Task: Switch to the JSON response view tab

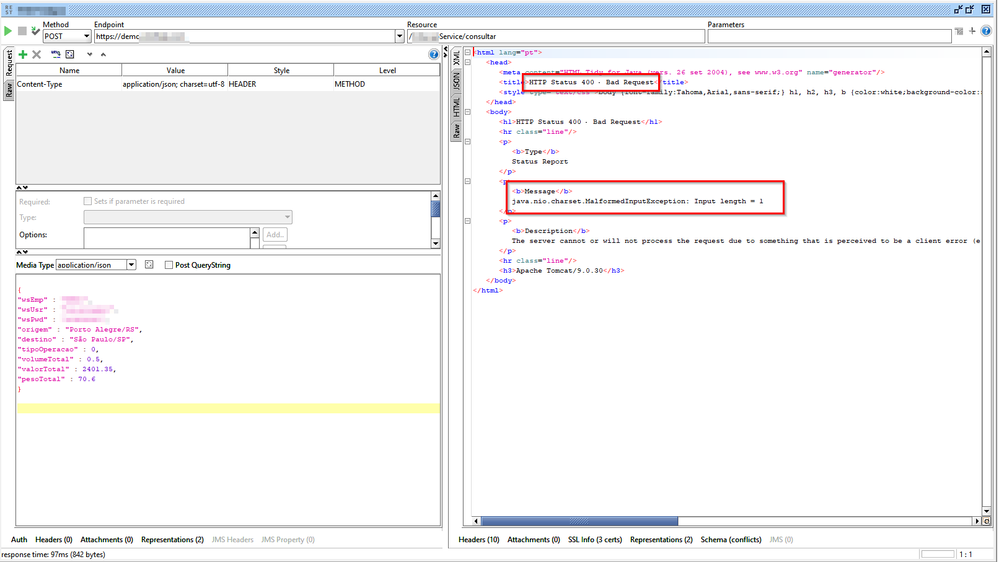Action: click(x=457, y=82)
